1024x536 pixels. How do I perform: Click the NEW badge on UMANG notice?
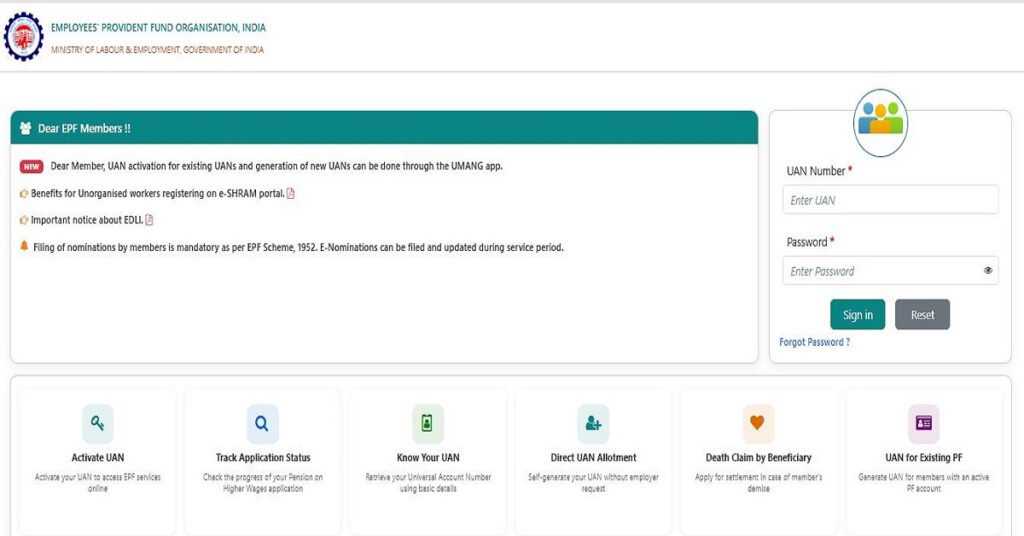pyautogui.click(x=31, y=166)
